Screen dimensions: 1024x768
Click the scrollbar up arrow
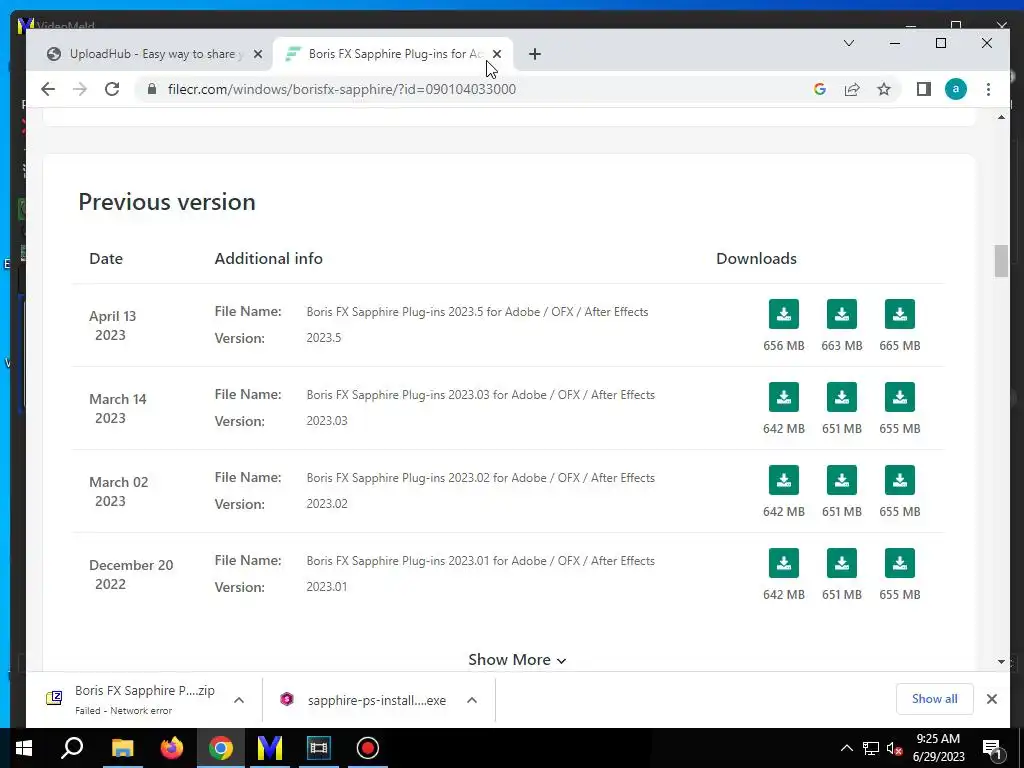coord(1001,117)
